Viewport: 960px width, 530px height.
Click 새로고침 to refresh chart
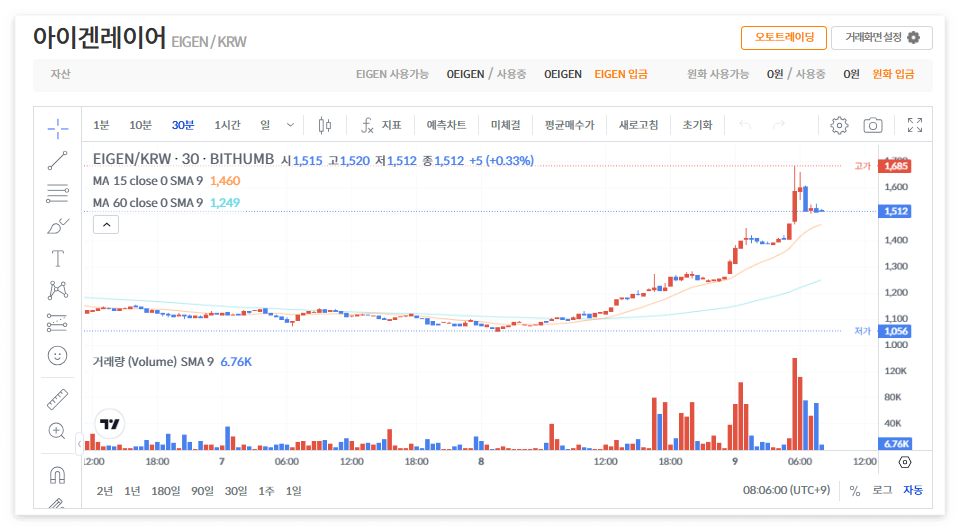coord(639,125)
